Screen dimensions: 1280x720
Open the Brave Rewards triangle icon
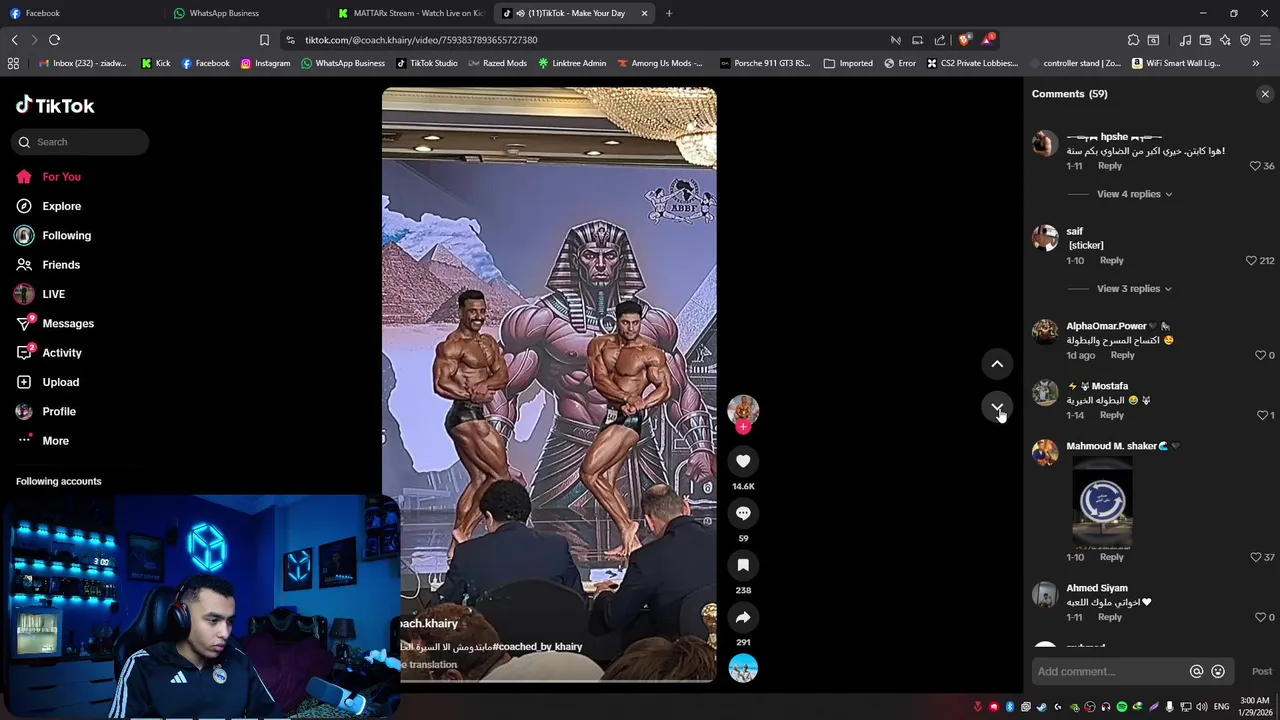(x=987, y=40)
